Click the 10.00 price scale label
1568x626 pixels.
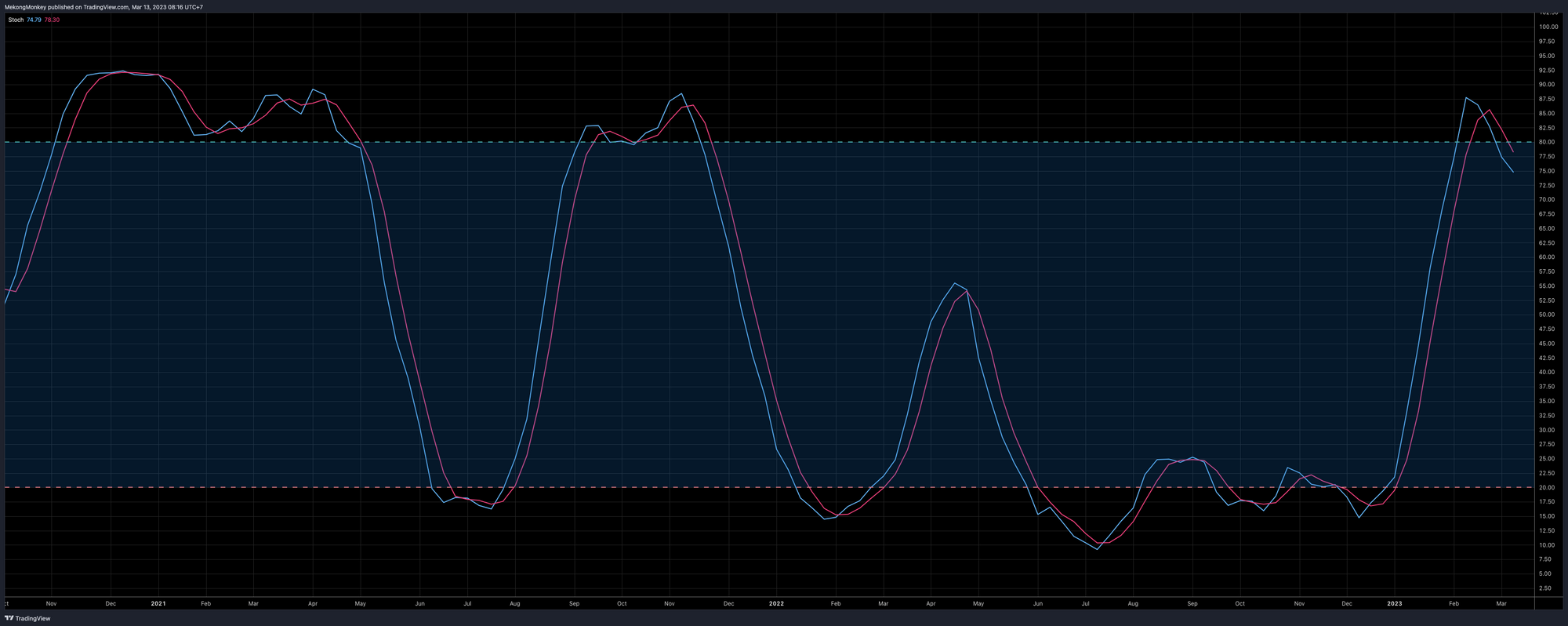click(x=1548, y=545)
